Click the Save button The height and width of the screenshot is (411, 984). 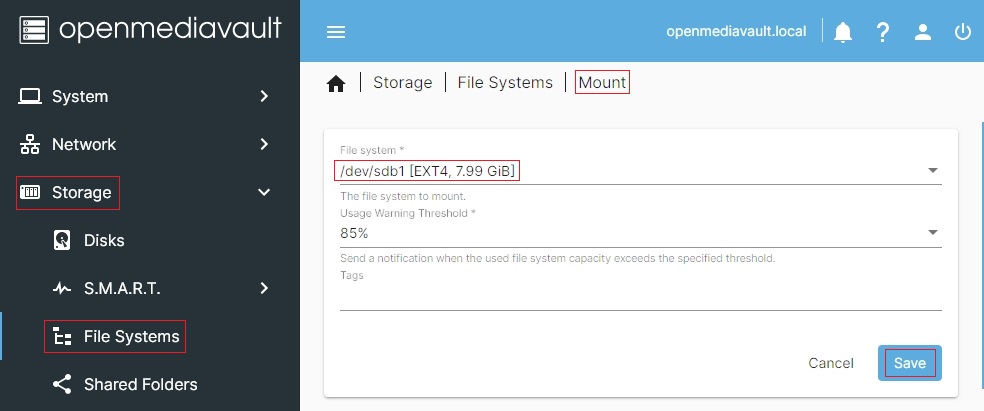click(909, 363)
